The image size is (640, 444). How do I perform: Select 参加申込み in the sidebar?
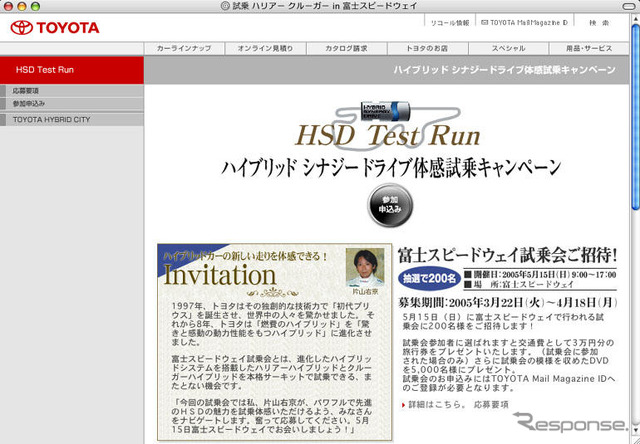point(72,104)
